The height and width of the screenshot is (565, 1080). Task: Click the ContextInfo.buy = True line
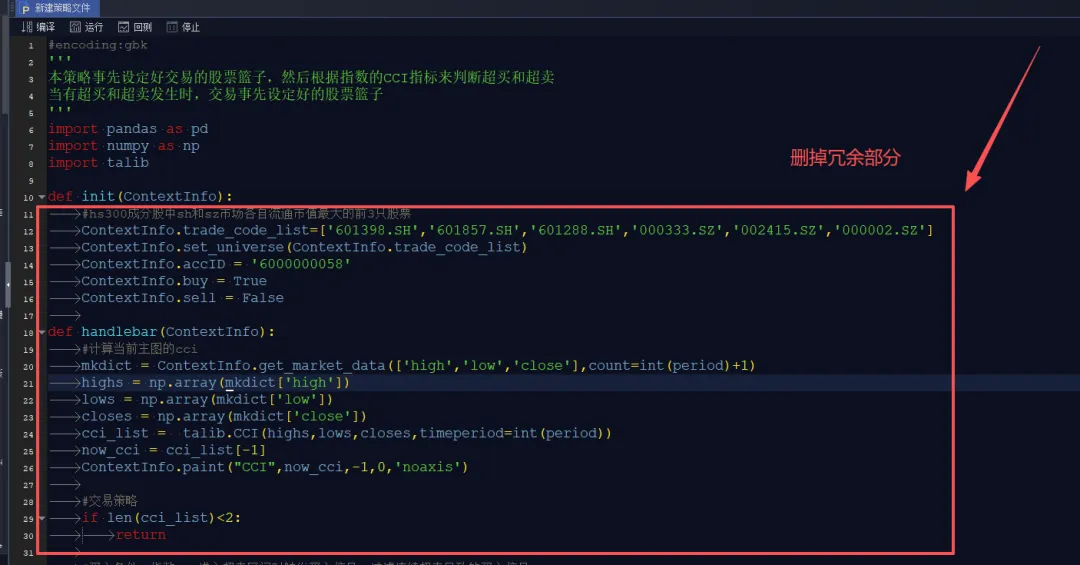174,281
